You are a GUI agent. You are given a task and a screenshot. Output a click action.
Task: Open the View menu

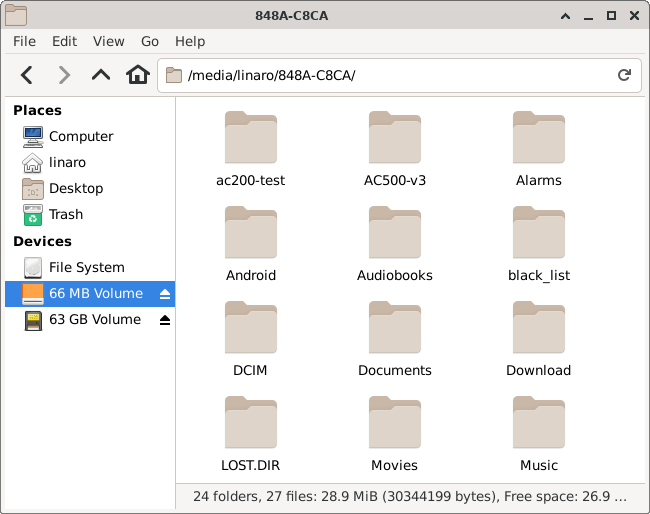109,41
